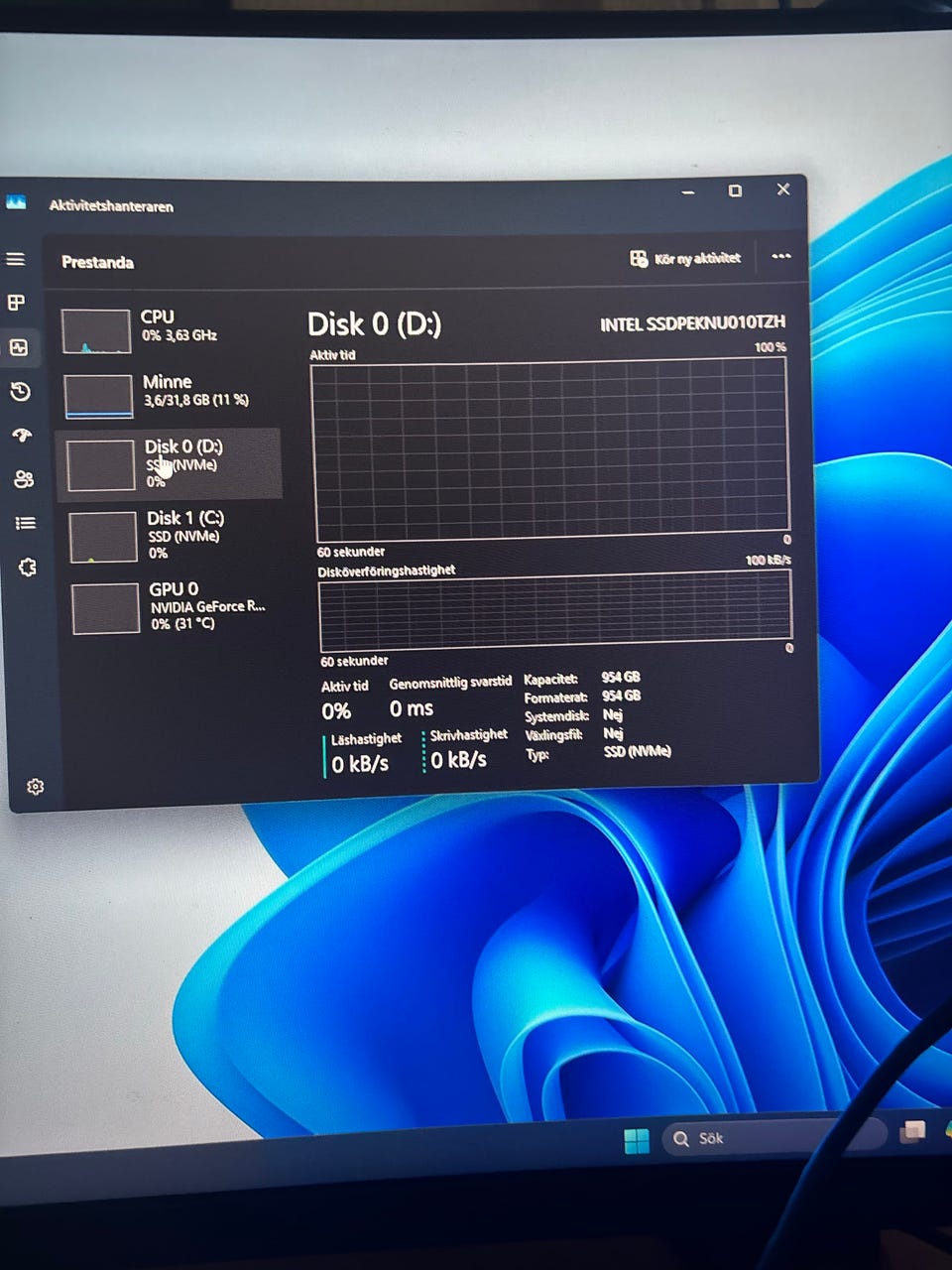Click the Genomsnittlig svarstid 0 ms value

(x=412, y=708)
